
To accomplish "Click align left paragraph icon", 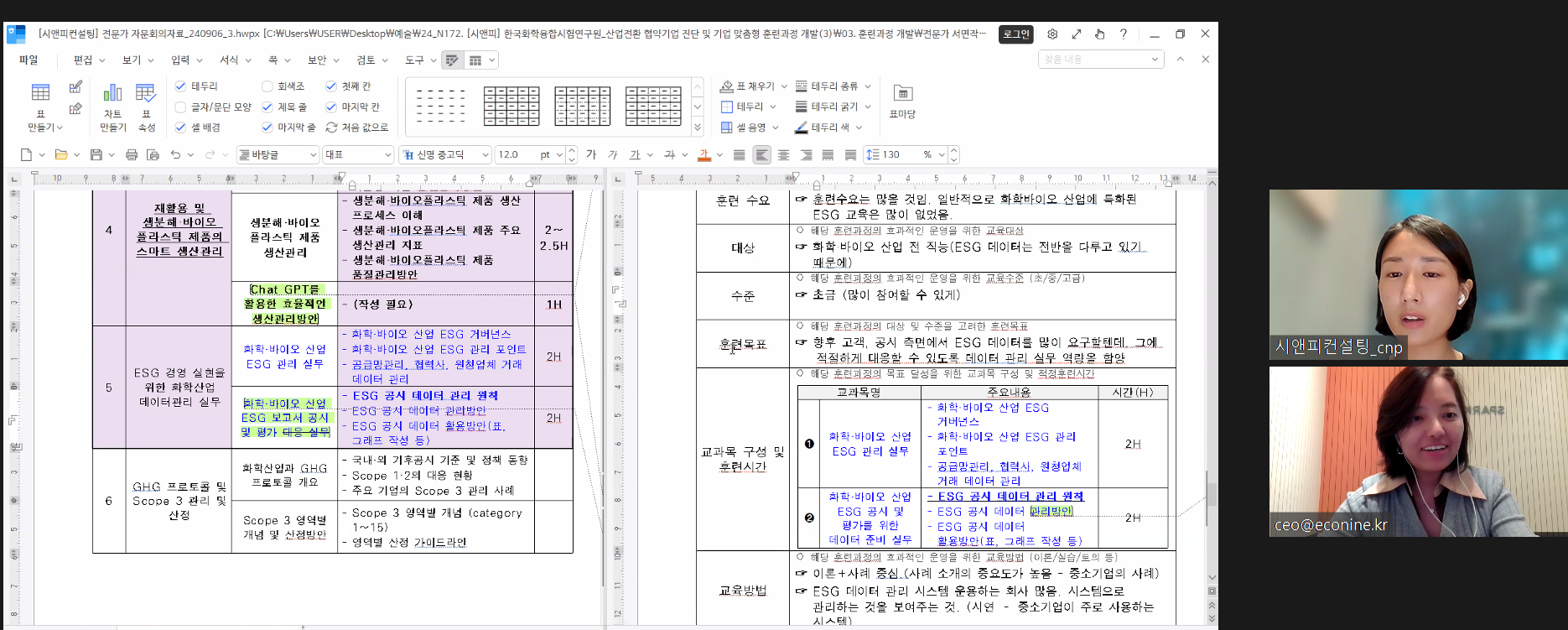I will click(x=761, y=154).
